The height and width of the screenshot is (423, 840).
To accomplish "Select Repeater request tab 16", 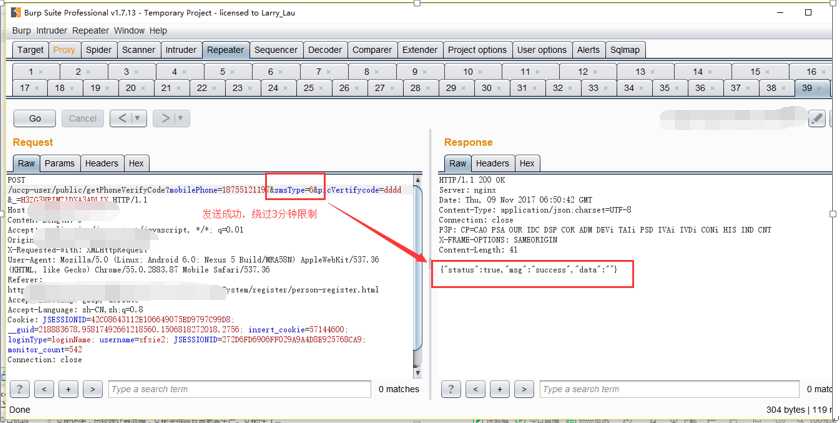I will [811, 71].
